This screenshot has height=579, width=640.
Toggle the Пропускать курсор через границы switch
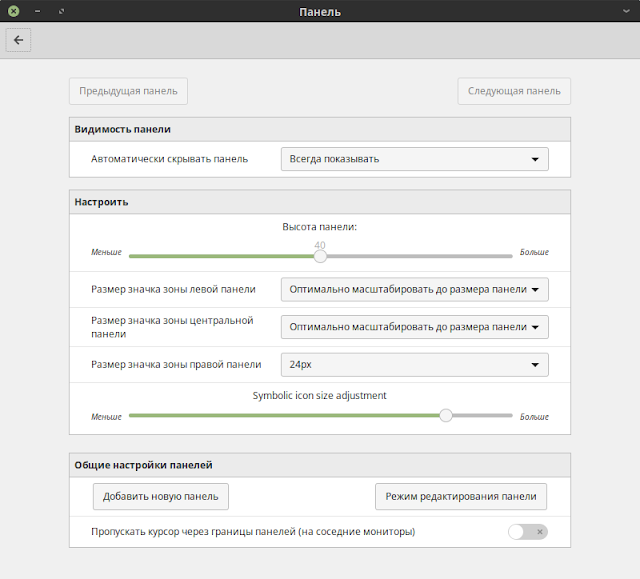(528, 532)
